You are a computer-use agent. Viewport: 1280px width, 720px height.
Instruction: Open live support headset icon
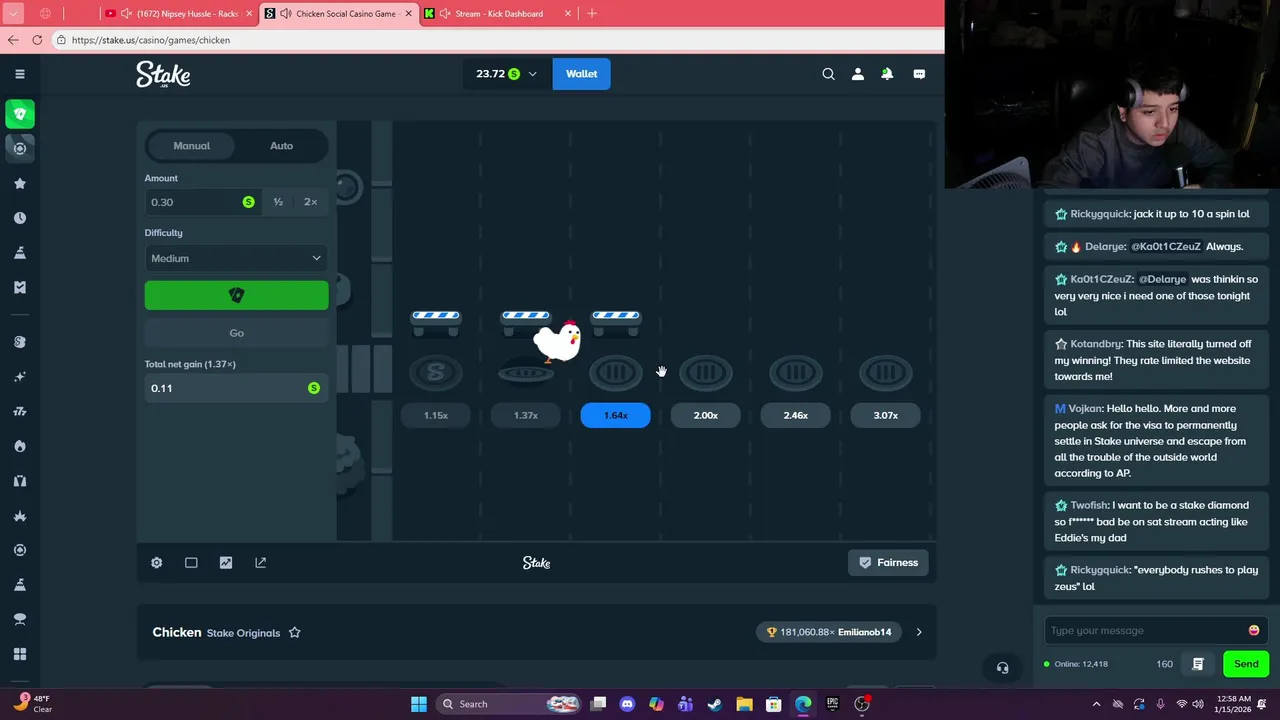[x=1002, y=668]
